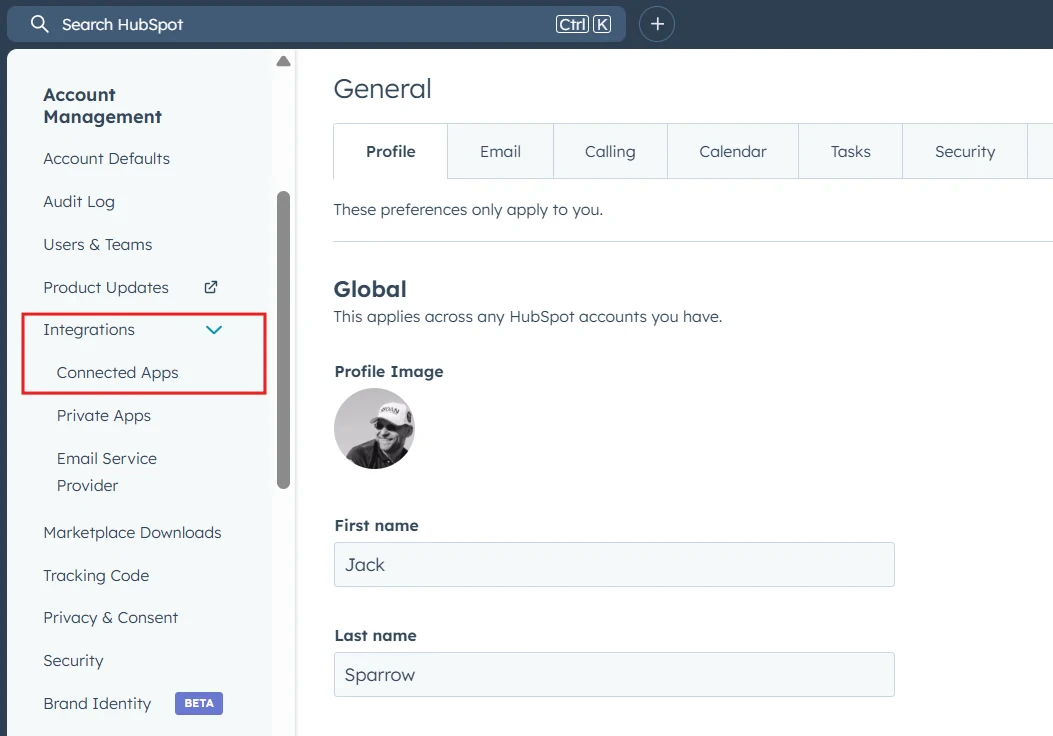Screen dimensions: 1053x736
Task: Go to Users & Teams
Action: coord(98,244)
